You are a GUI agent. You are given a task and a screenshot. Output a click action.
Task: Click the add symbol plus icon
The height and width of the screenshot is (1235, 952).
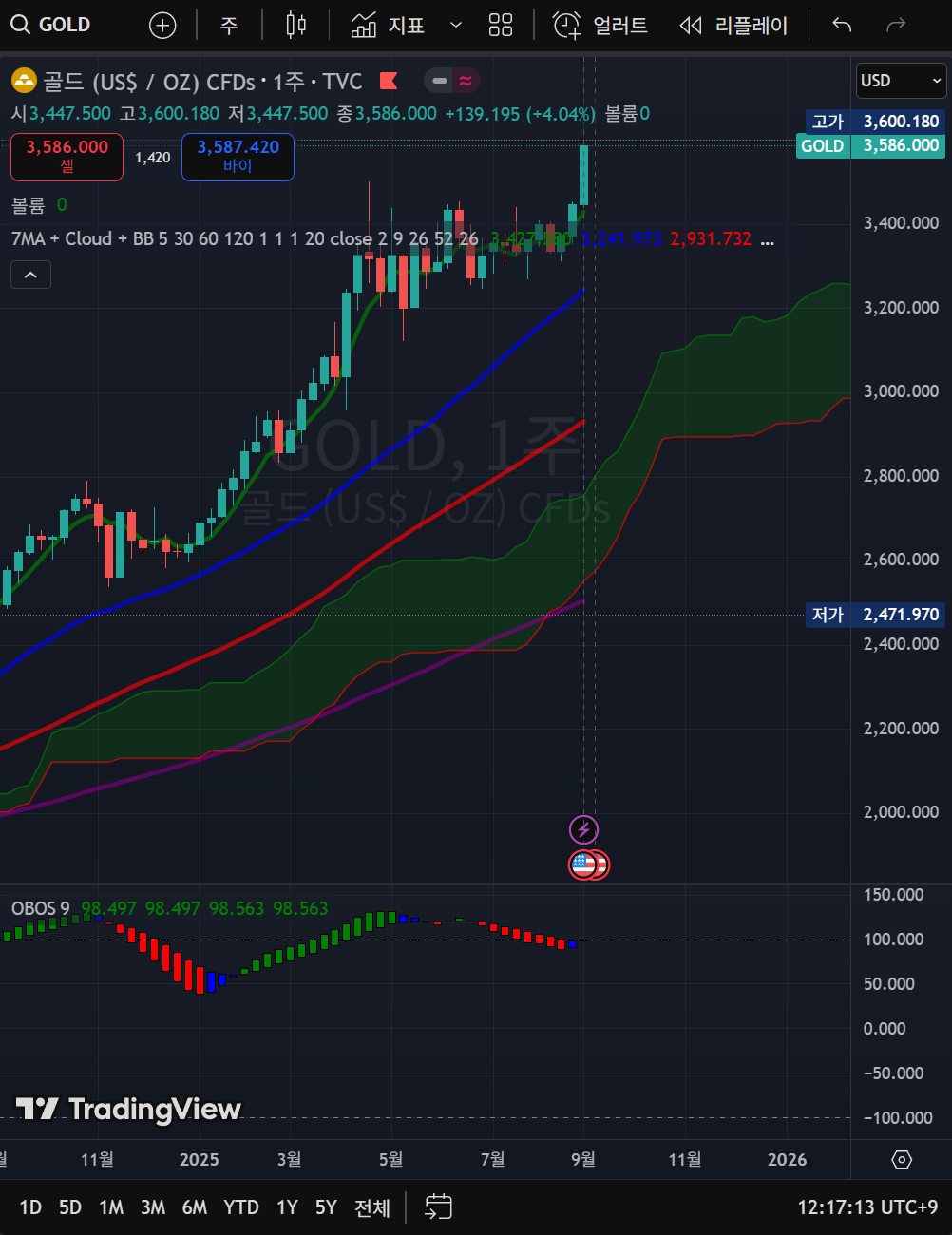[162, 26]
